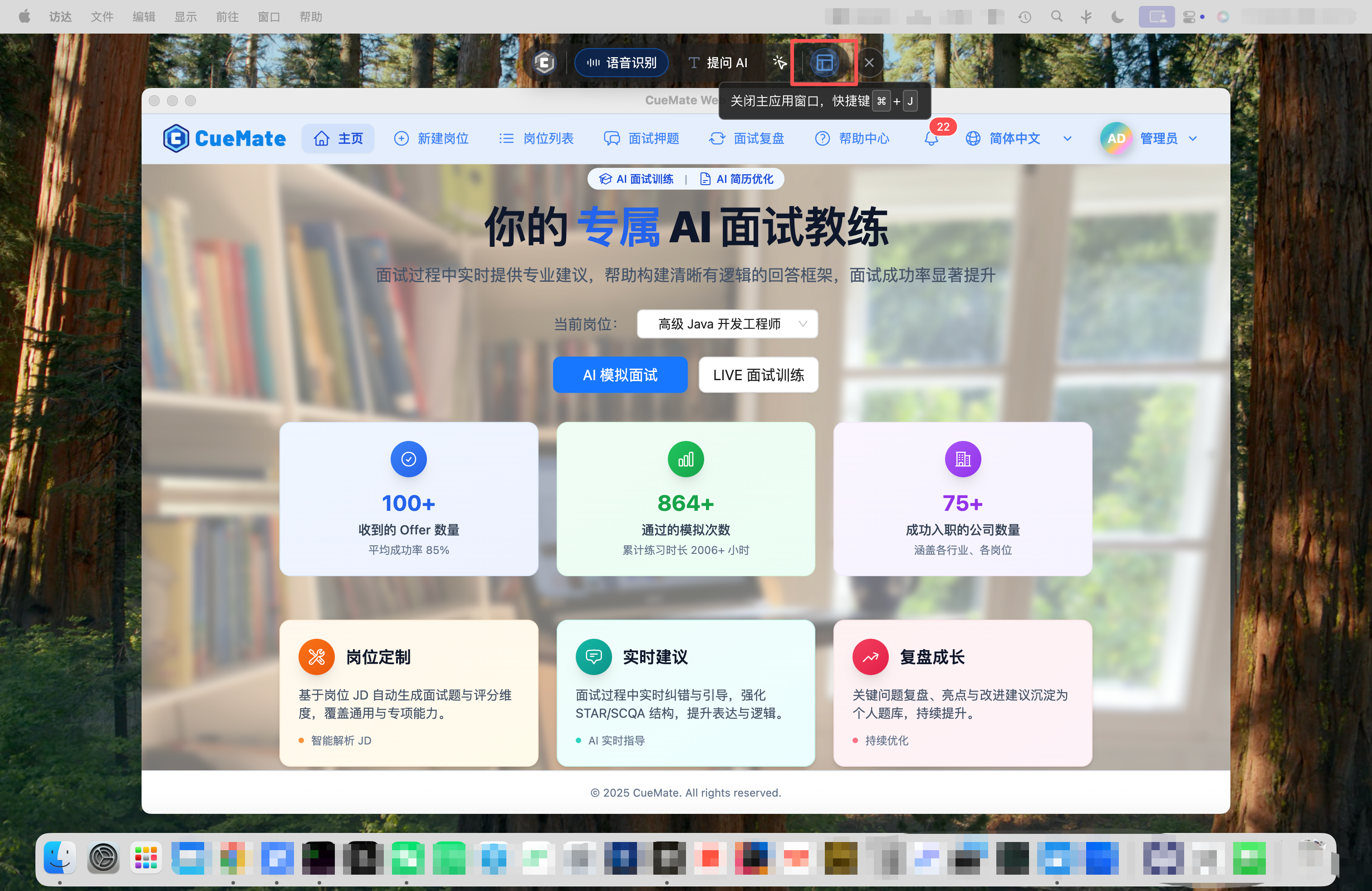Expand the 管理员 account chevron

click(1192, 138)
